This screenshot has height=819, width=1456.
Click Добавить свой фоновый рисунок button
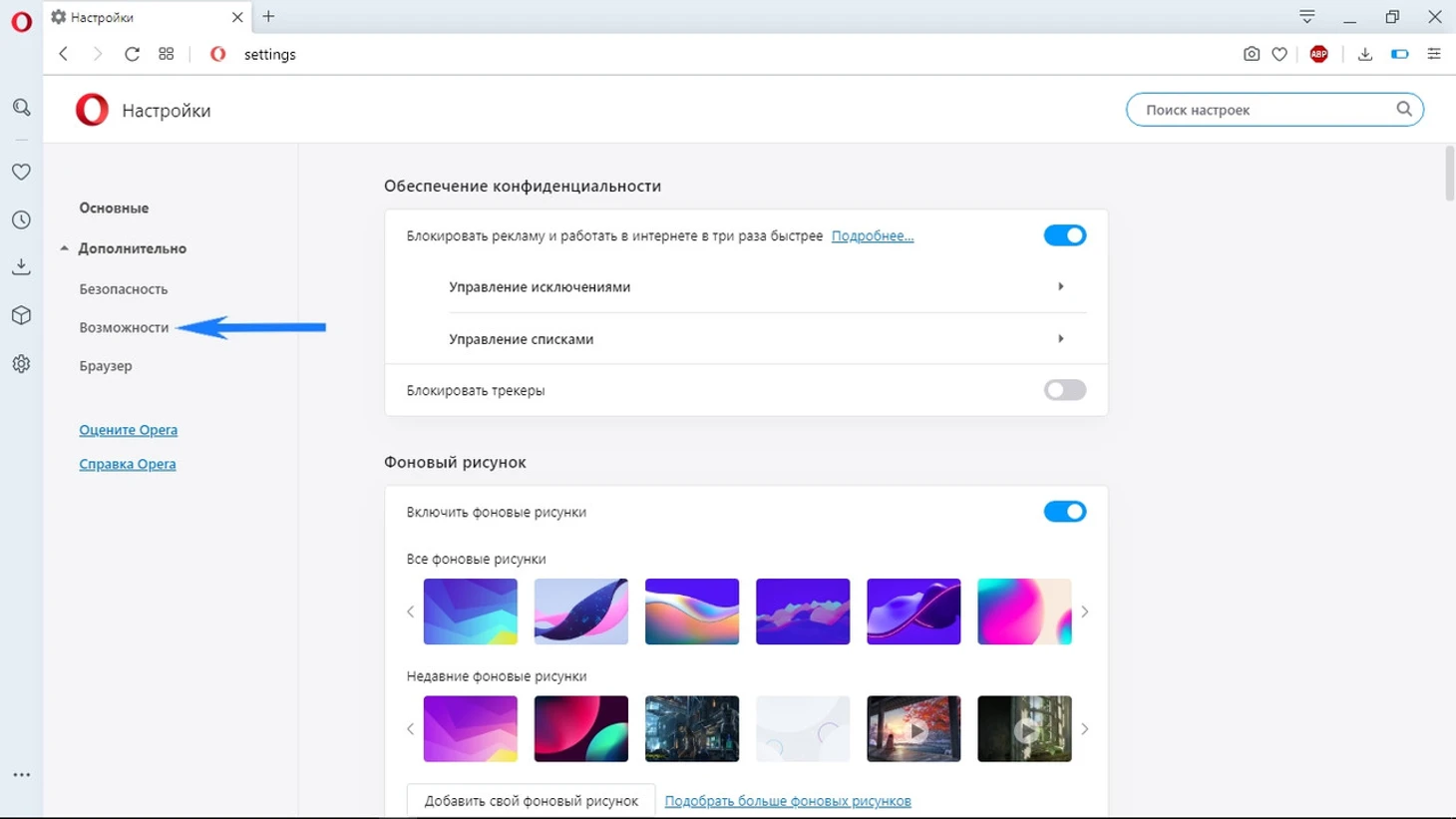[x=531, y=801]
